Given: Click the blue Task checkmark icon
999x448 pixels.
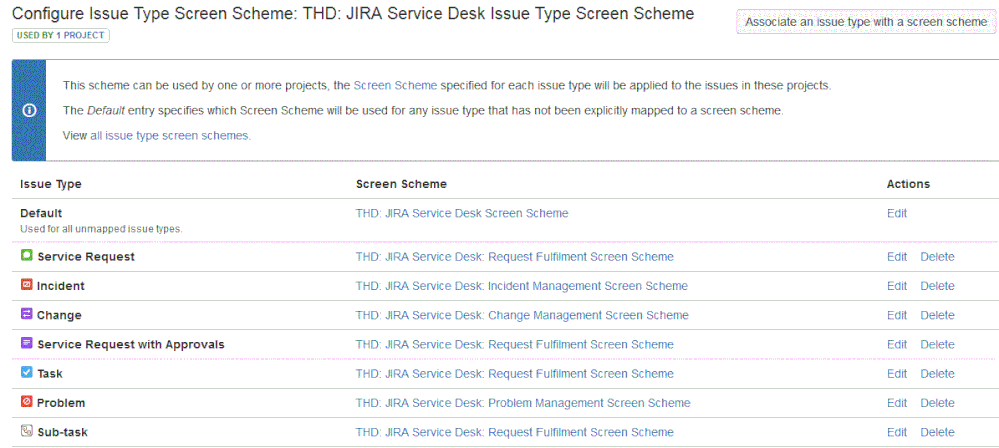Looking at the screenshot, I should pos(26,373).
